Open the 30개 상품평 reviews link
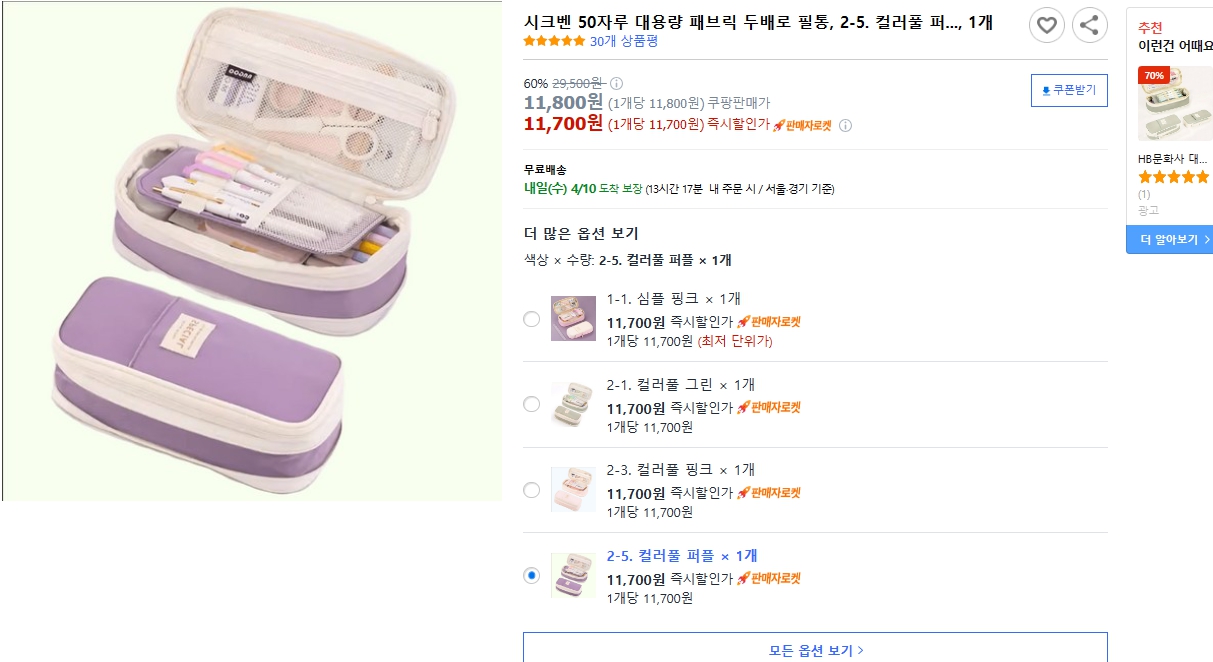Viewport: 1213px width, 662px height. [623, 41]
